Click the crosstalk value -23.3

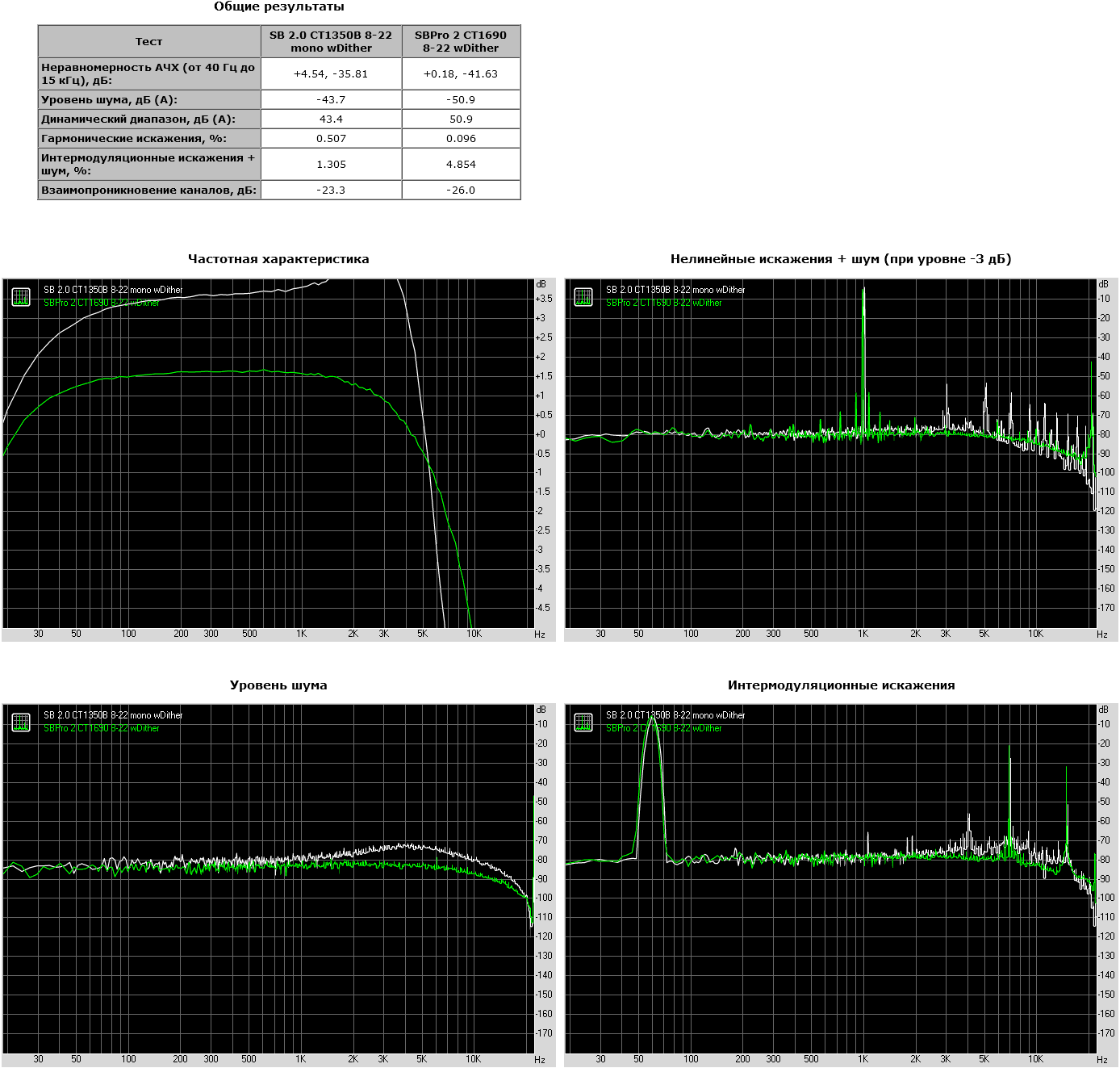pos(331,190)
